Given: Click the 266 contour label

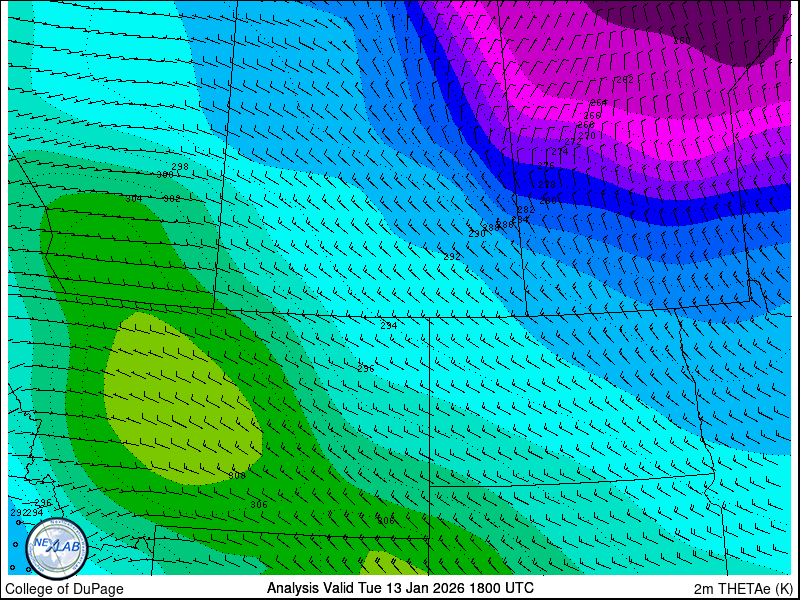Looking at the screenshot, I should click(x=592, y=116).
